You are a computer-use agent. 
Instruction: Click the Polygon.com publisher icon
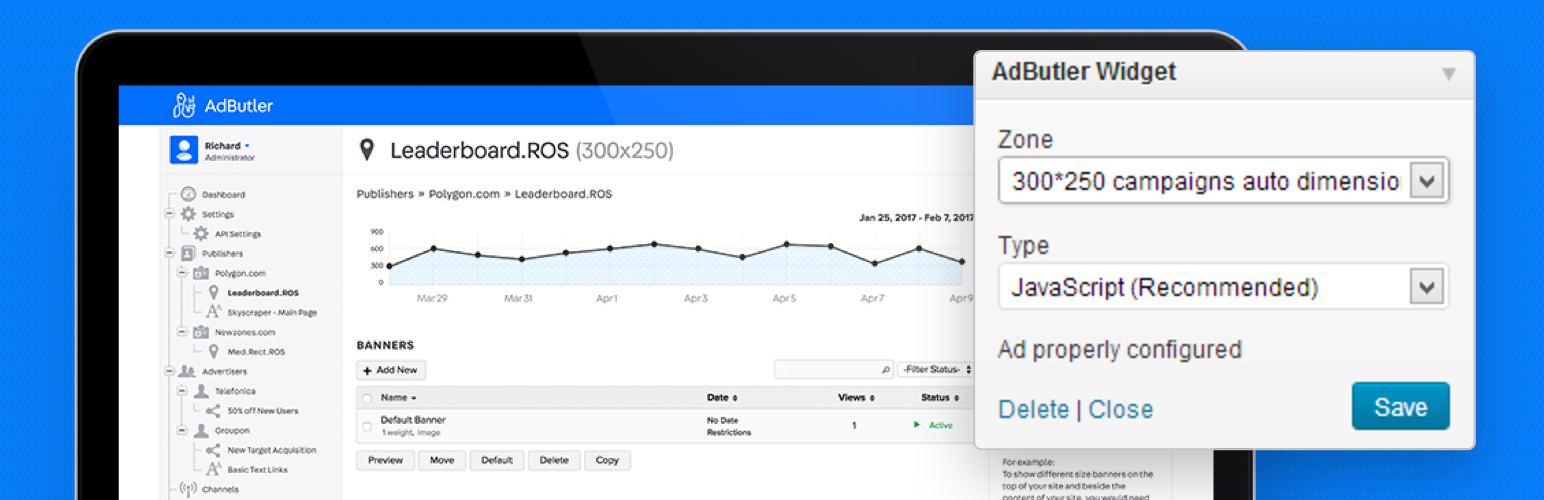[x=201, y=273]
